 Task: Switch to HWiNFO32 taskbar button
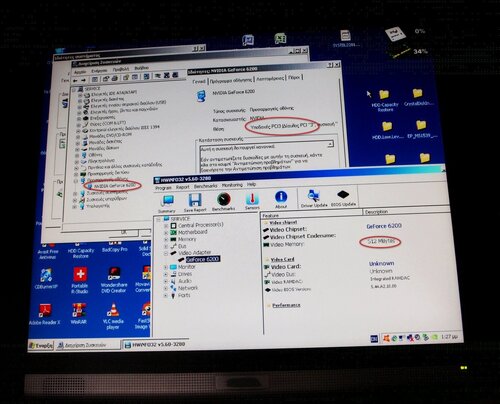pyautogui.click(x=155, y=345)
